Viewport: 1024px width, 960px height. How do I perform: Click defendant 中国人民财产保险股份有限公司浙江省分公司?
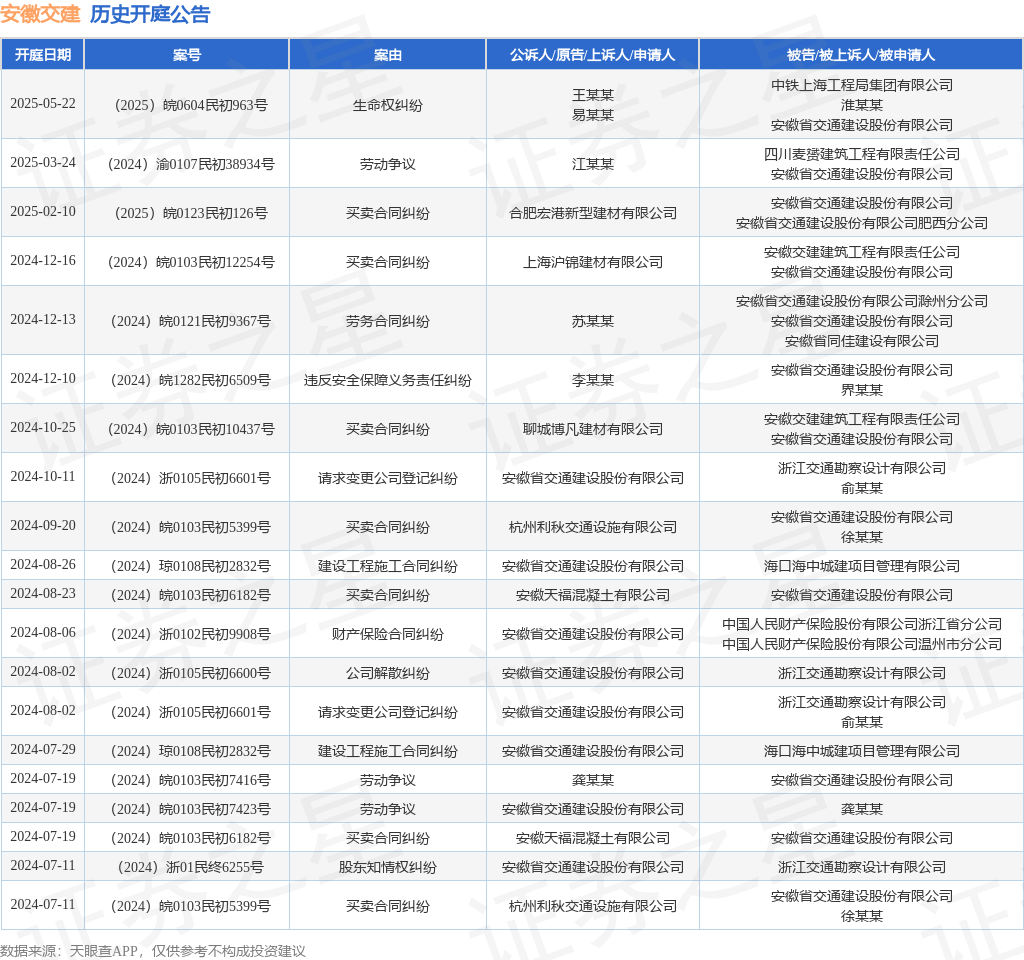click(861, 624)
